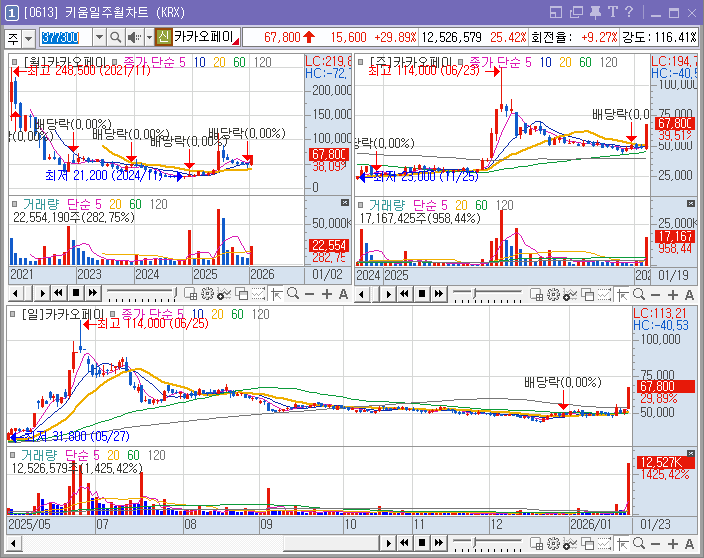This screenshot has width=704, height=558.
Task: Click grid layout icon in monthly toolbar
Action: click(x=190, y=294)
